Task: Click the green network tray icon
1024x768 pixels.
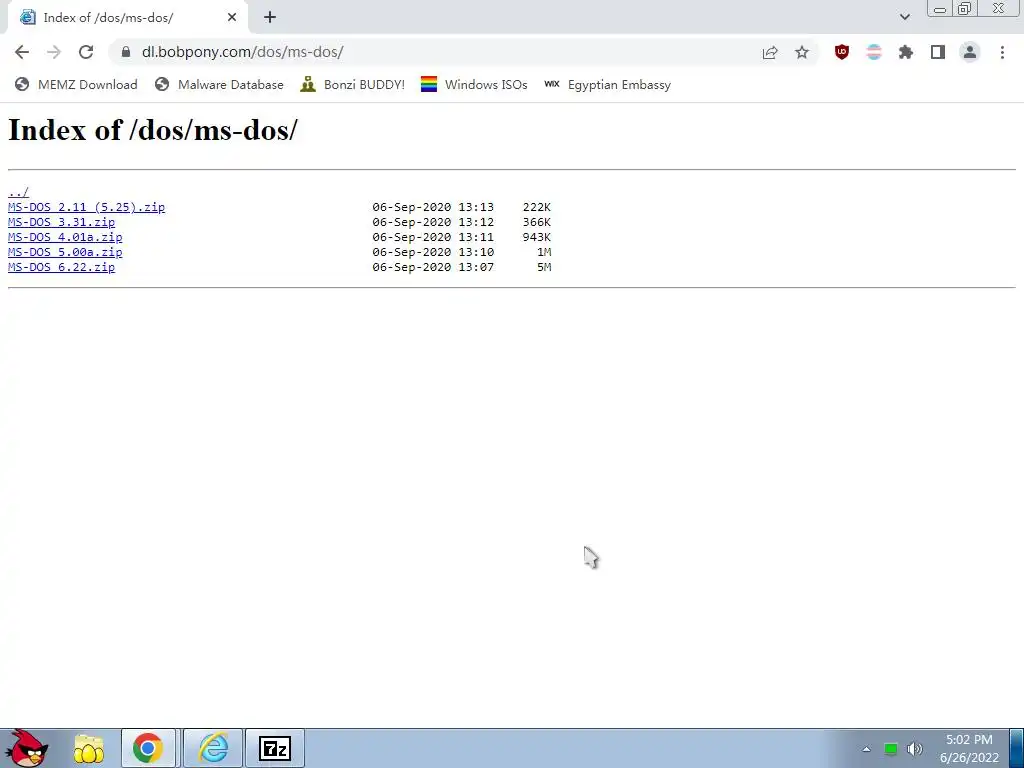Action: point(891,749)
